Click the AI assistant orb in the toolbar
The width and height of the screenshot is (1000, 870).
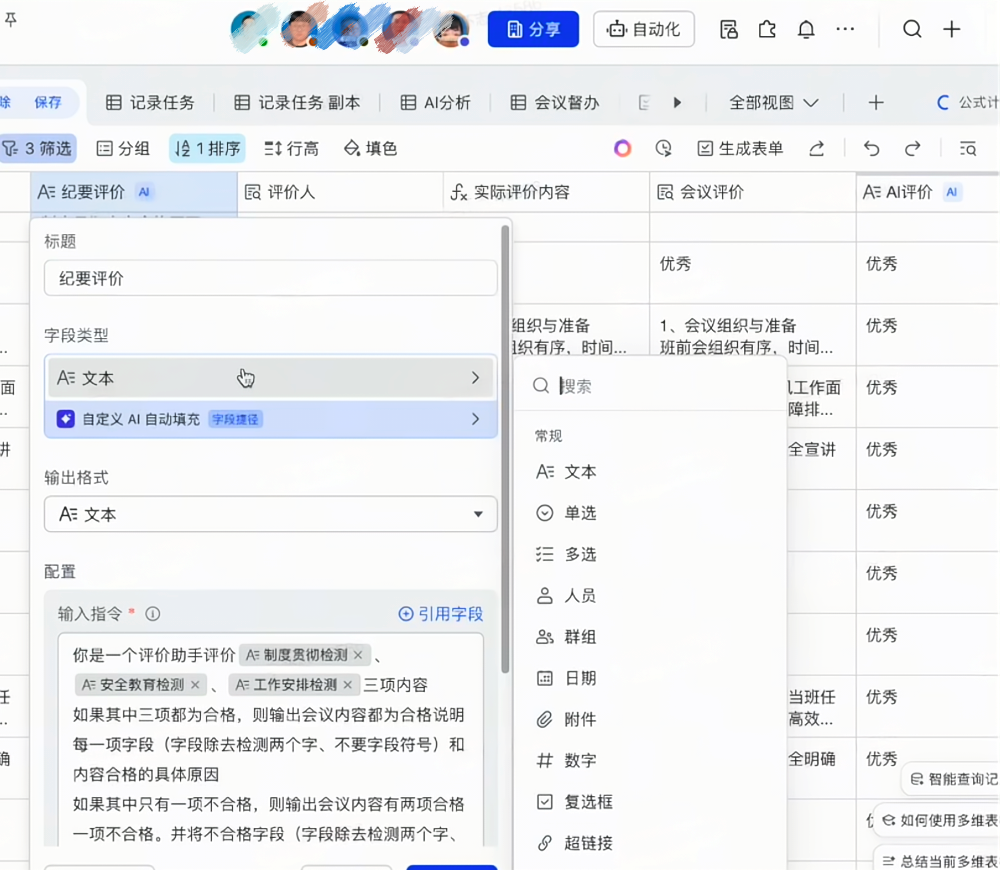(x=622, y=147)
